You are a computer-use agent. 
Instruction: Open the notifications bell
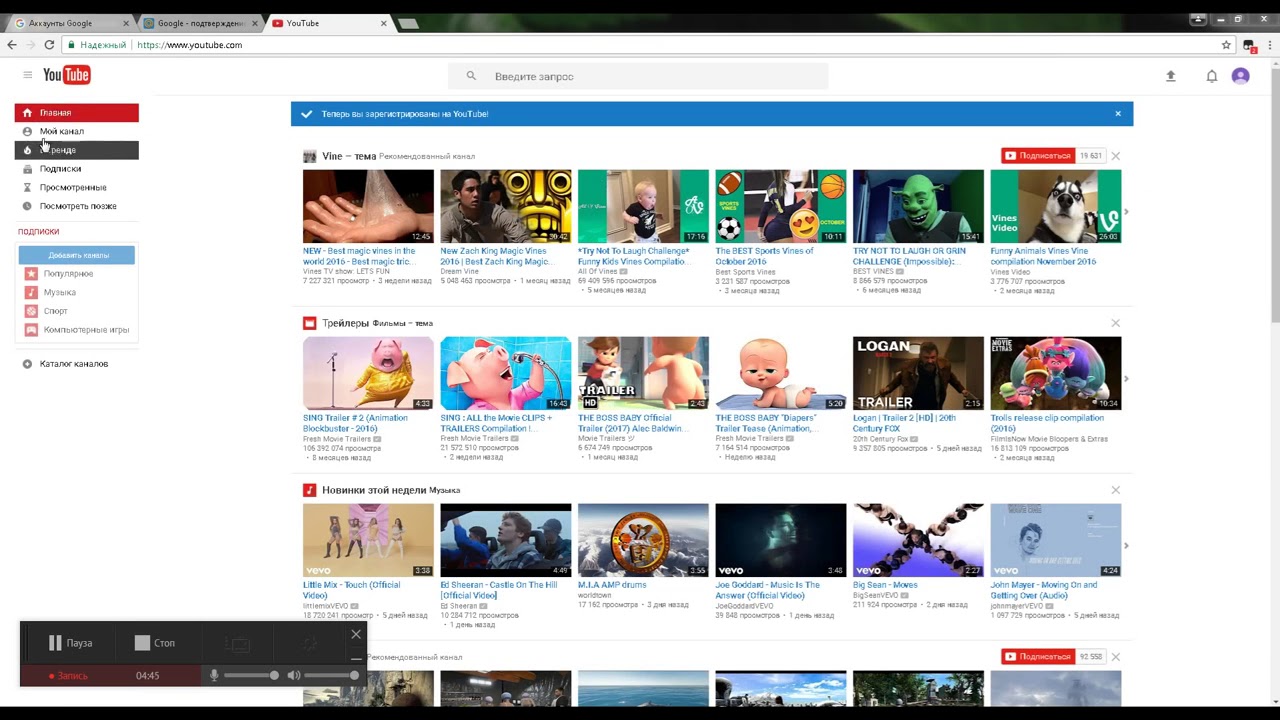click(x=1211, y=76)
